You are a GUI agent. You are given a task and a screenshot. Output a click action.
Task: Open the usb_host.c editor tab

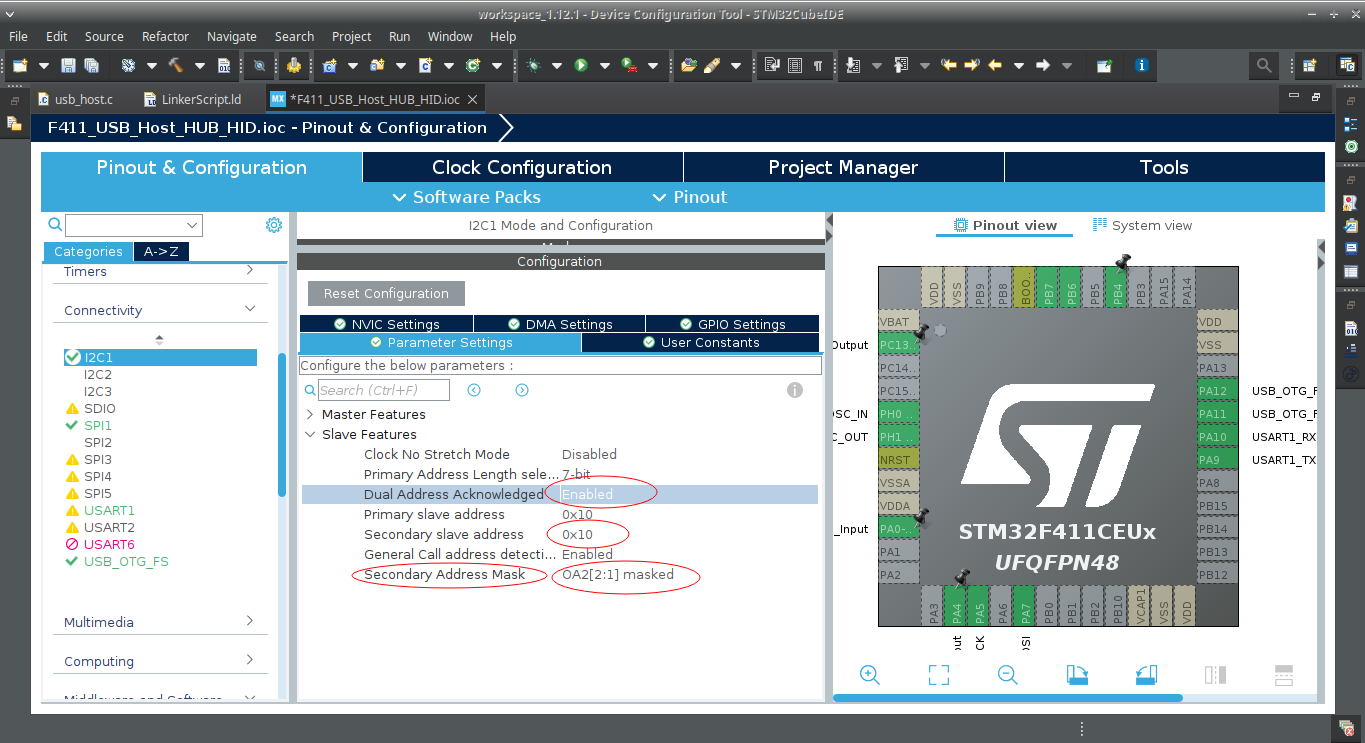pos(75,99)
